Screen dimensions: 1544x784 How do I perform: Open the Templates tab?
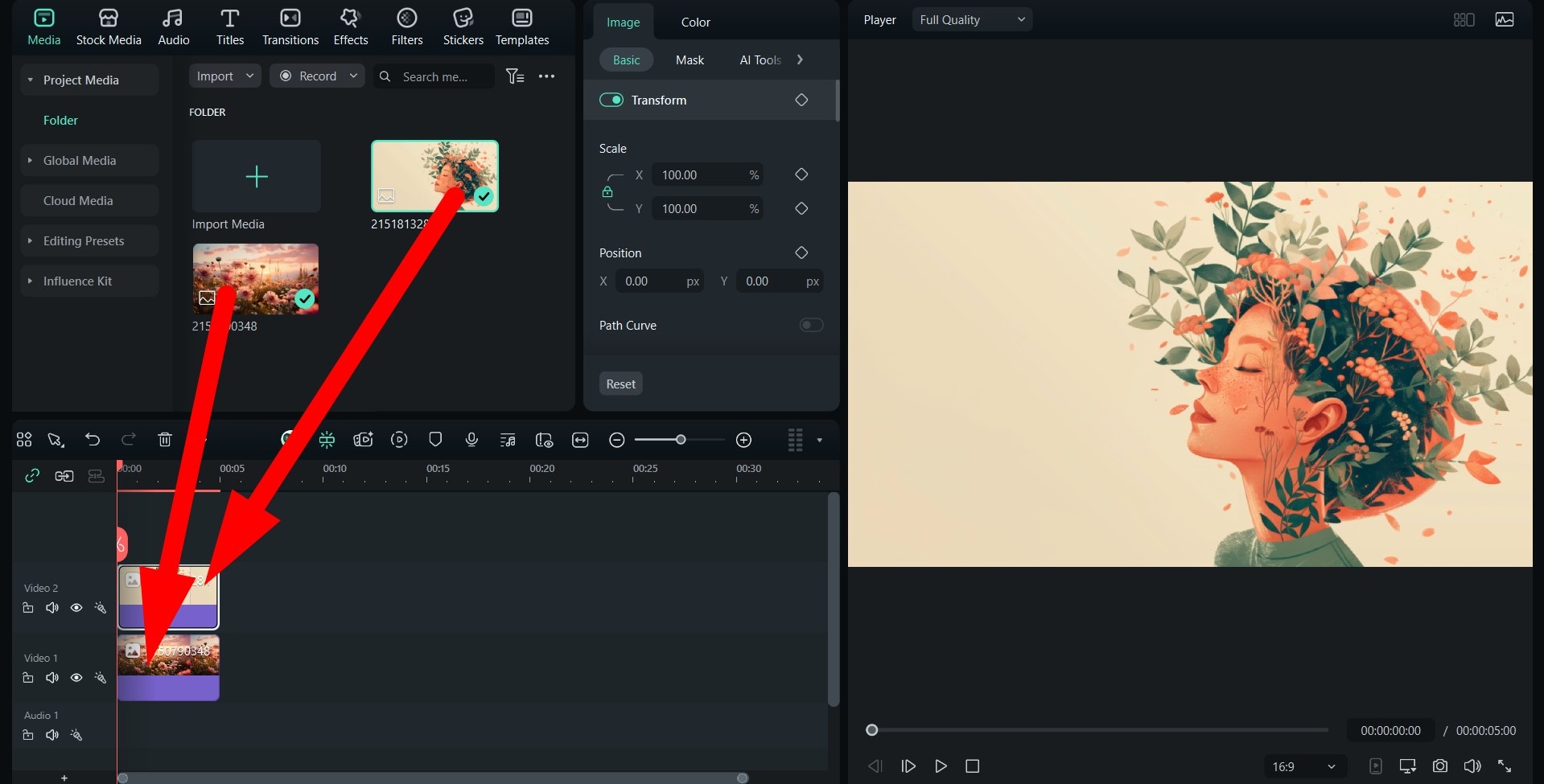tap(522, 27)
